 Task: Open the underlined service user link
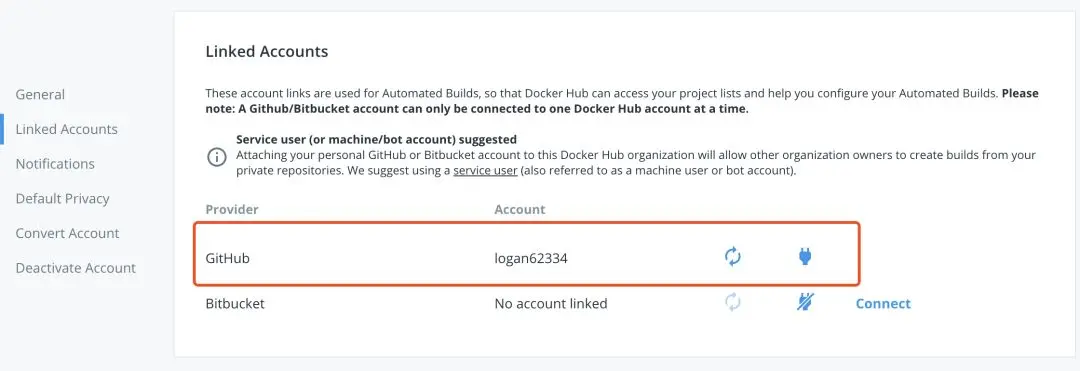click(485, 171)
